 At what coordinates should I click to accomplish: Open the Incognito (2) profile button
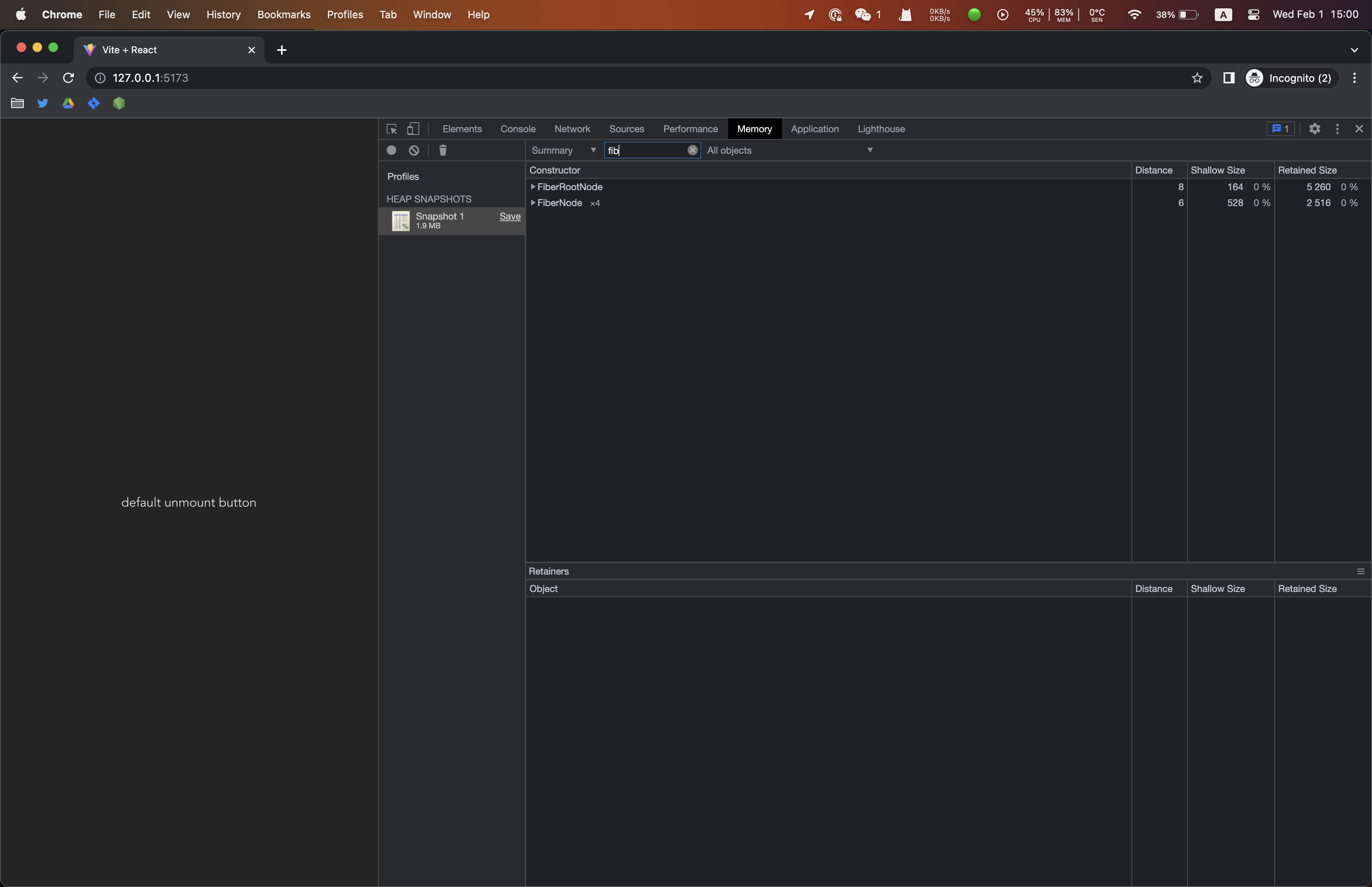click(1291, 78)
